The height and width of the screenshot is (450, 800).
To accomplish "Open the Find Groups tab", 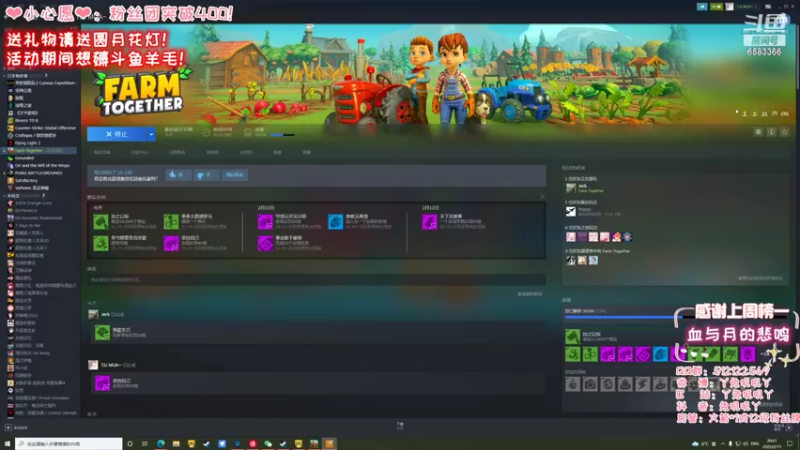I will point(212,152).
